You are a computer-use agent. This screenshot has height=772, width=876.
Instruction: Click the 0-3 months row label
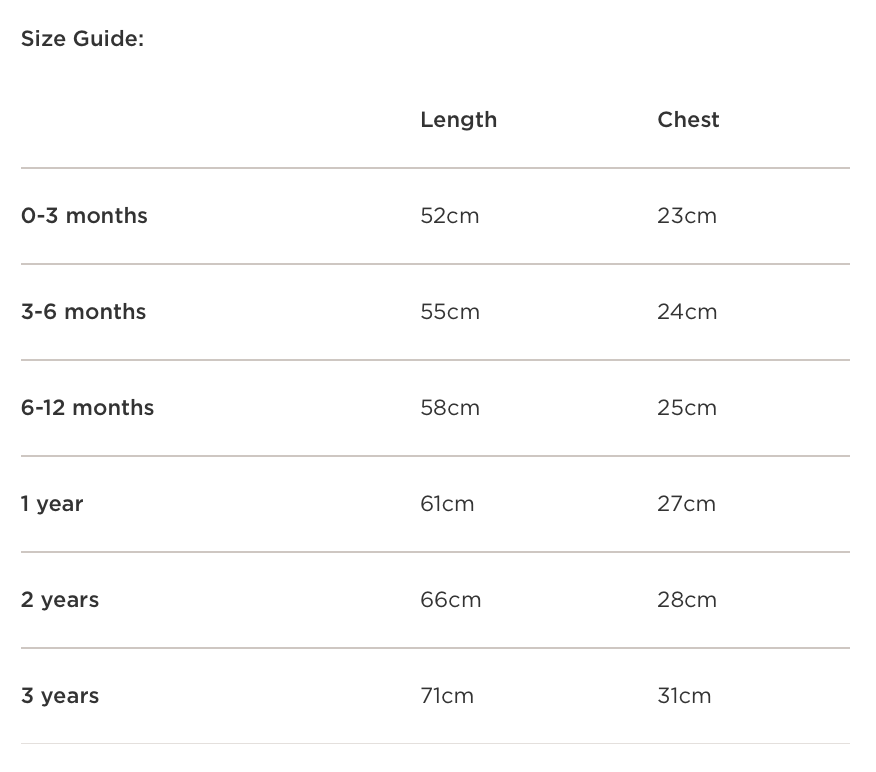pos(84,216)
